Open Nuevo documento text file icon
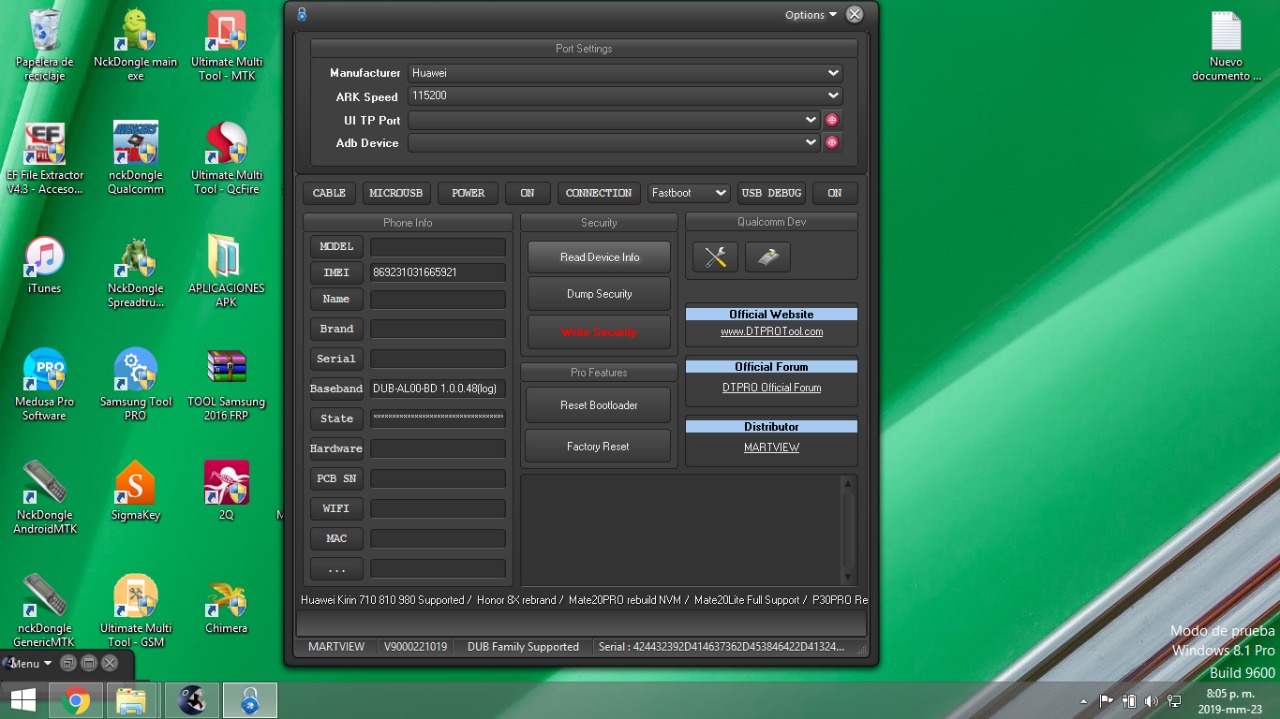1280x719 pixels. point(1226,45)
